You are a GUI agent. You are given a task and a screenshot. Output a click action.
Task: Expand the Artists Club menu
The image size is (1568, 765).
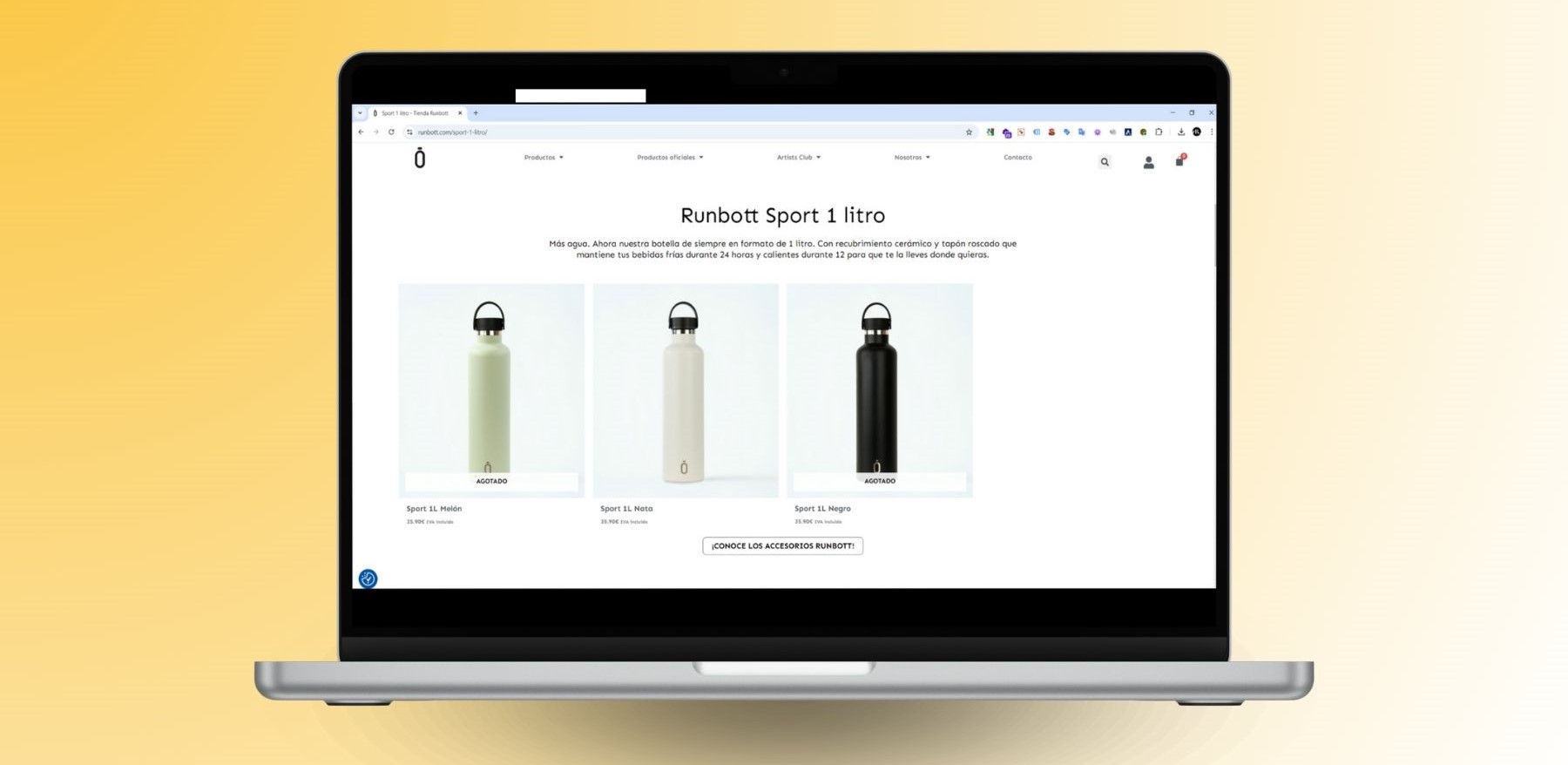pyautogui.click(x=799, y=158)
